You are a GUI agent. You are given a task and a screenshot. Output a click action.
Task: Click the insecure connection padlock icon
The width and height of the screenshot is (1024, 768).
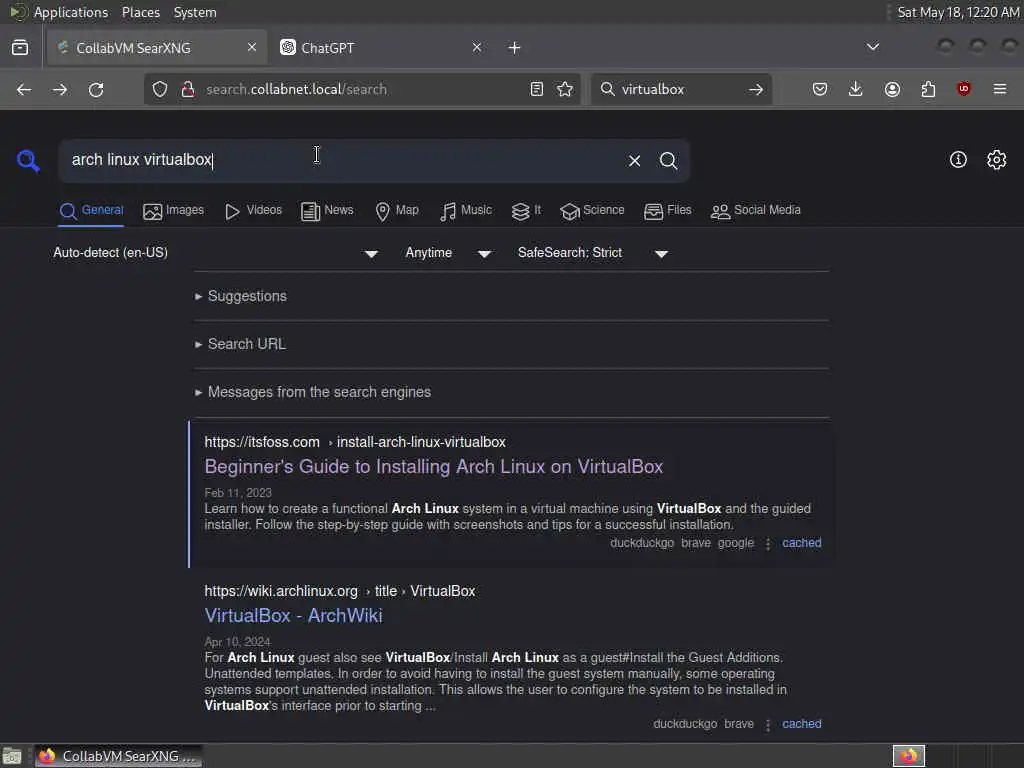(188, 89)
